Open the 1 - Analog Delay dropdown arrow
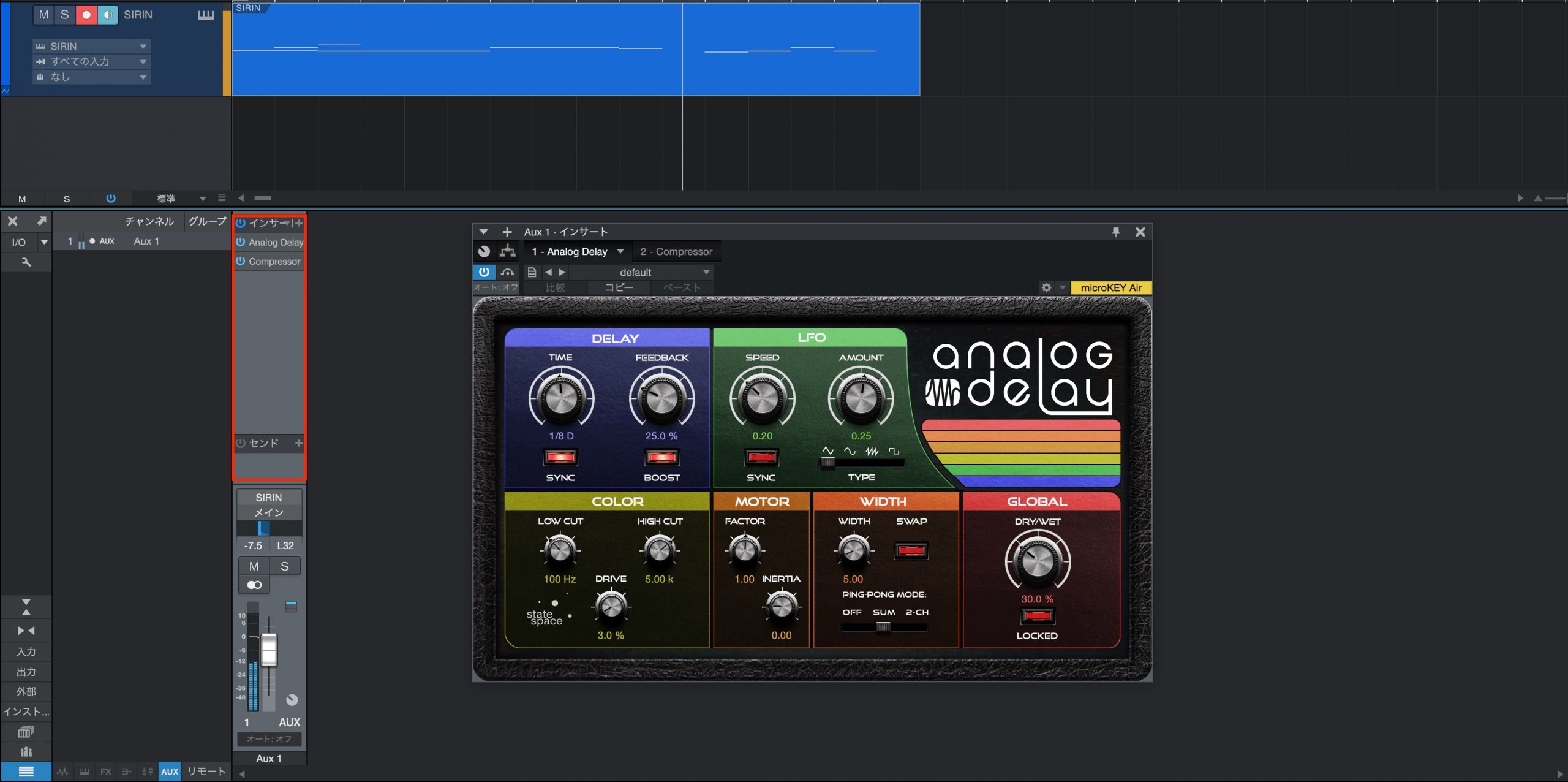1568x782 pixels. pyautogui.click(x=620, y=251)
